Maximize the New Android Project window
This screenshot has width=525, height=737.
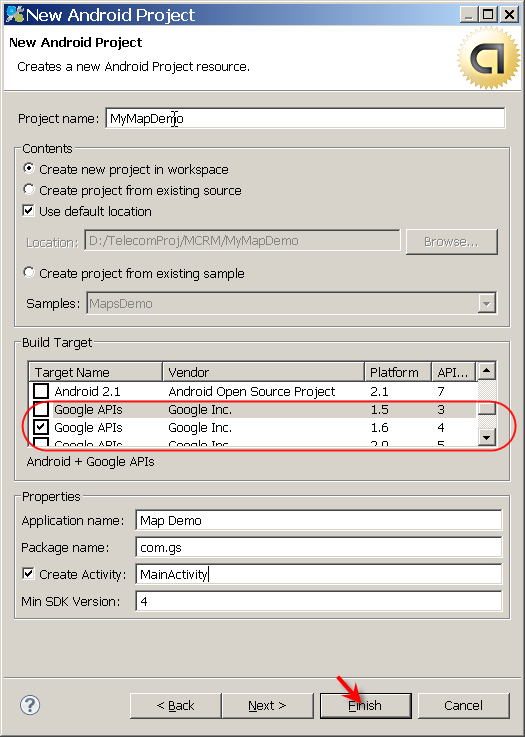pyautogui.click(x=488, y=15)
